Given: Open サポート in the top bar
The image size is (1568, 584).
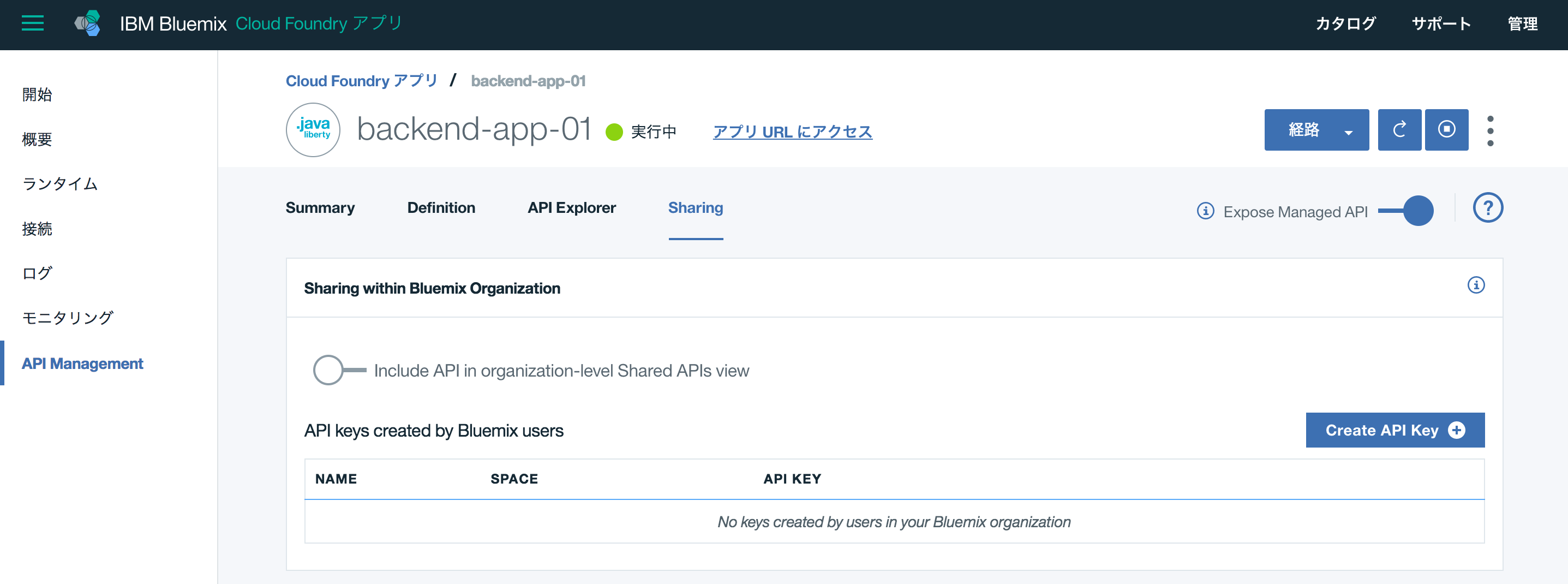Looking at the screenshot, I should [x=1441, y=24].
